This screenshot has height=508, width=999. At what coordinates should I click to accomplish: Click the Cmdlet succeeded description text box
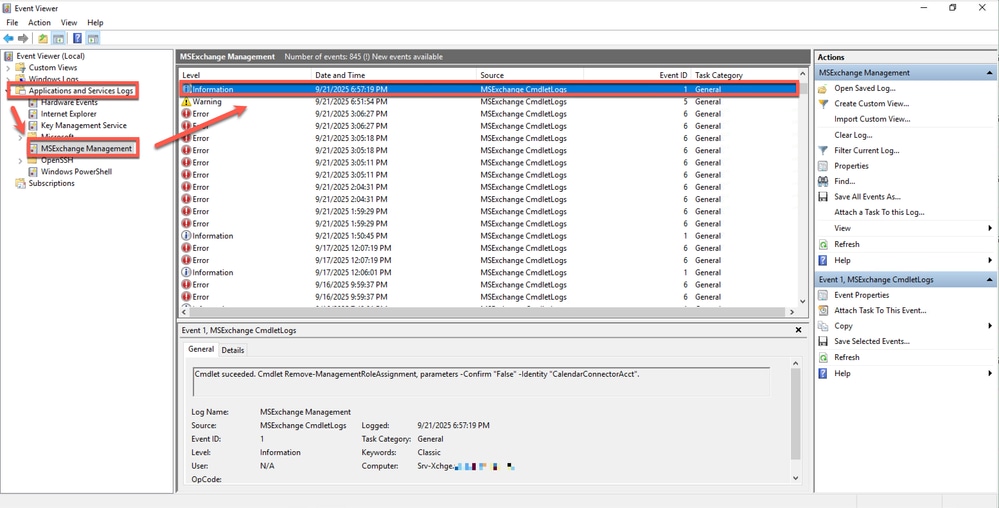[x=480, y=382]
